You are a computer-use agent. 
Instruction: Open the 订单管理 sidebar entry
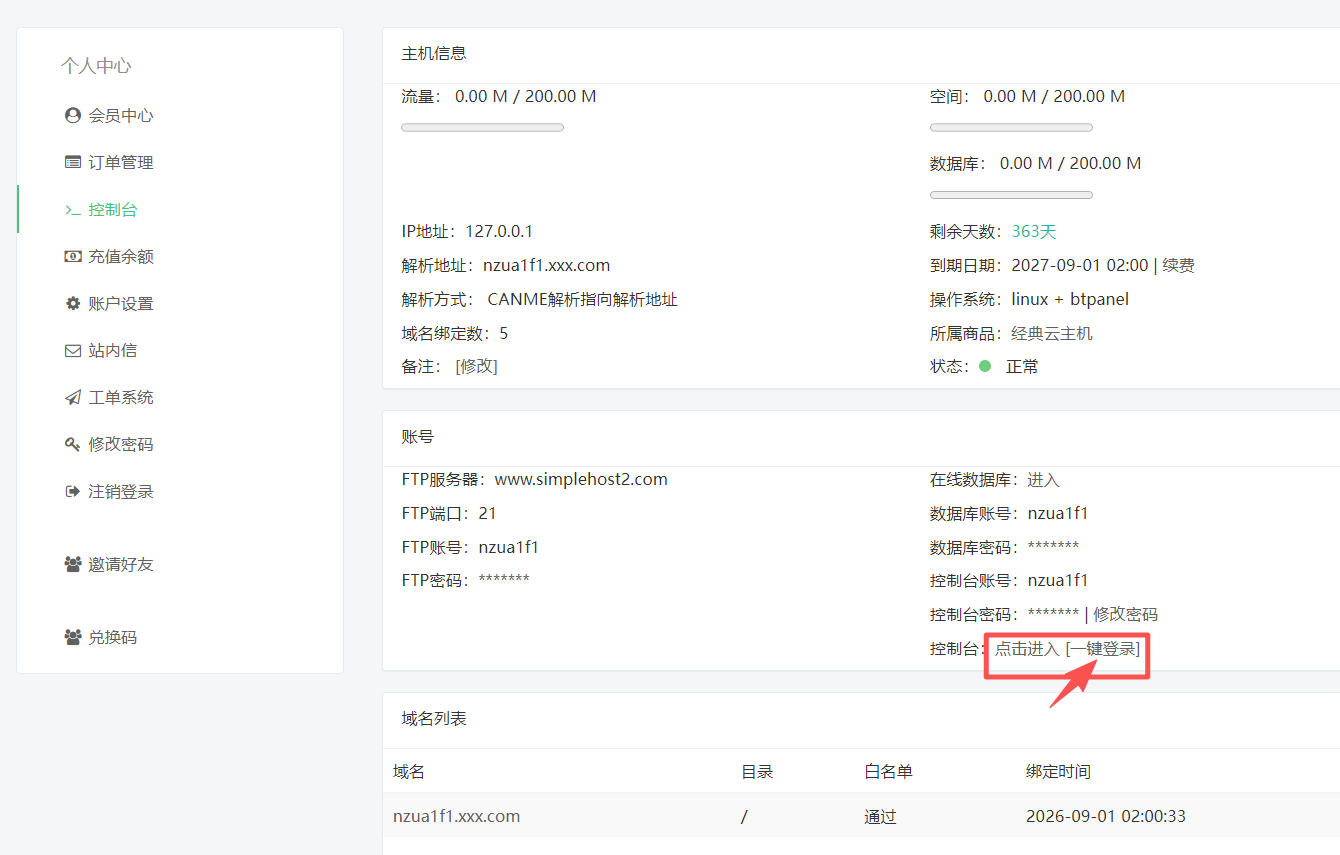(x=110, y=162)
